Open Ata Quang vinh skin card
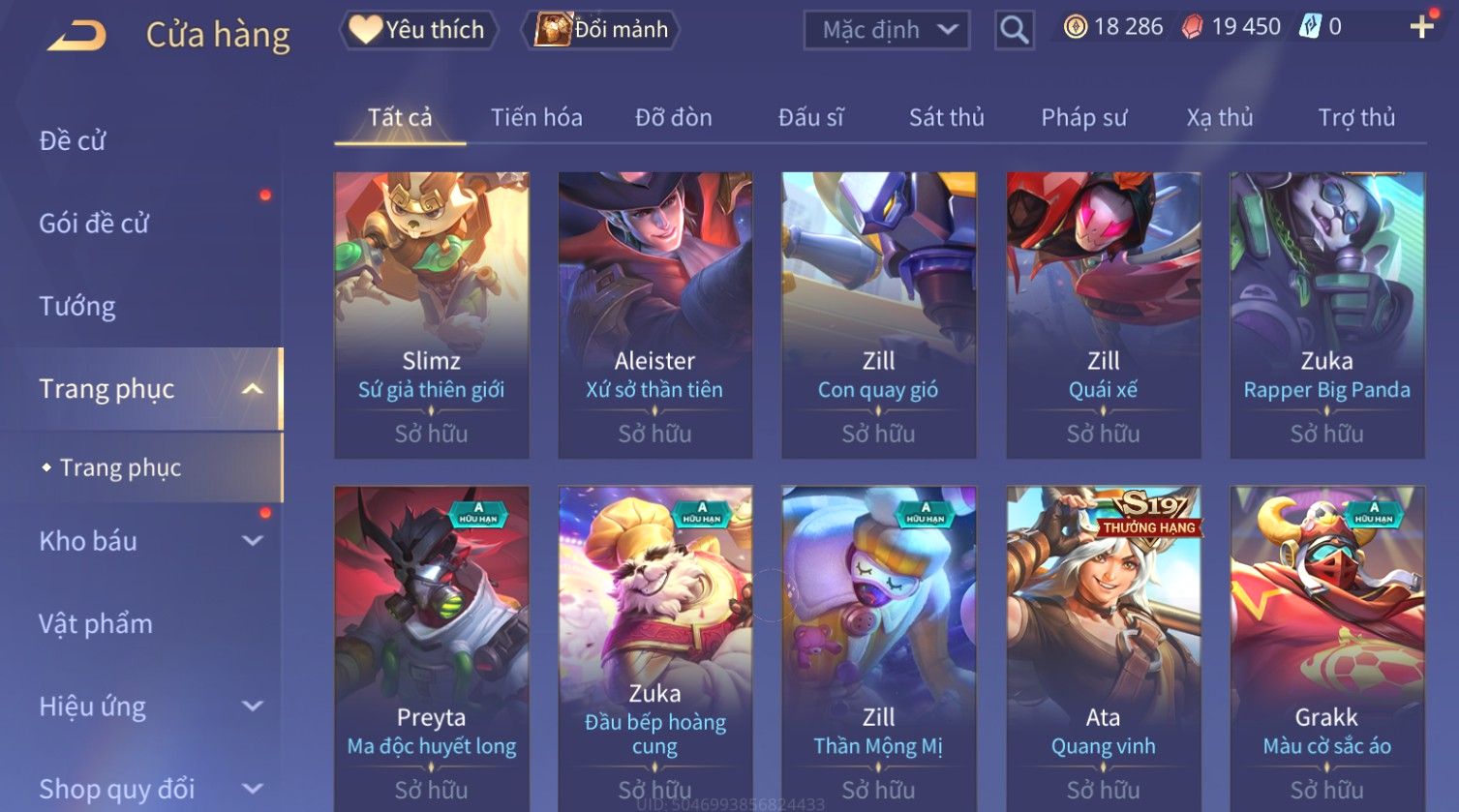Viewport: 1459px width, 812px height. point(1103,647)
